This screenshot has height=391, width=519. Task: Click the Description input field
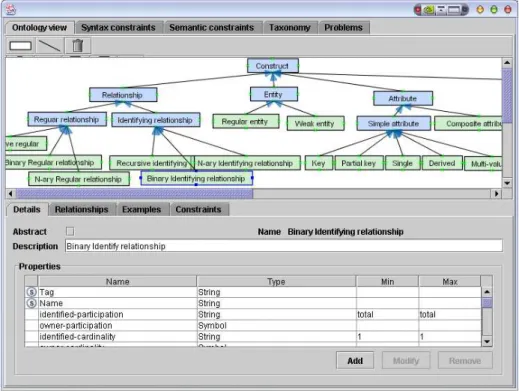click(x=284, y=246)
